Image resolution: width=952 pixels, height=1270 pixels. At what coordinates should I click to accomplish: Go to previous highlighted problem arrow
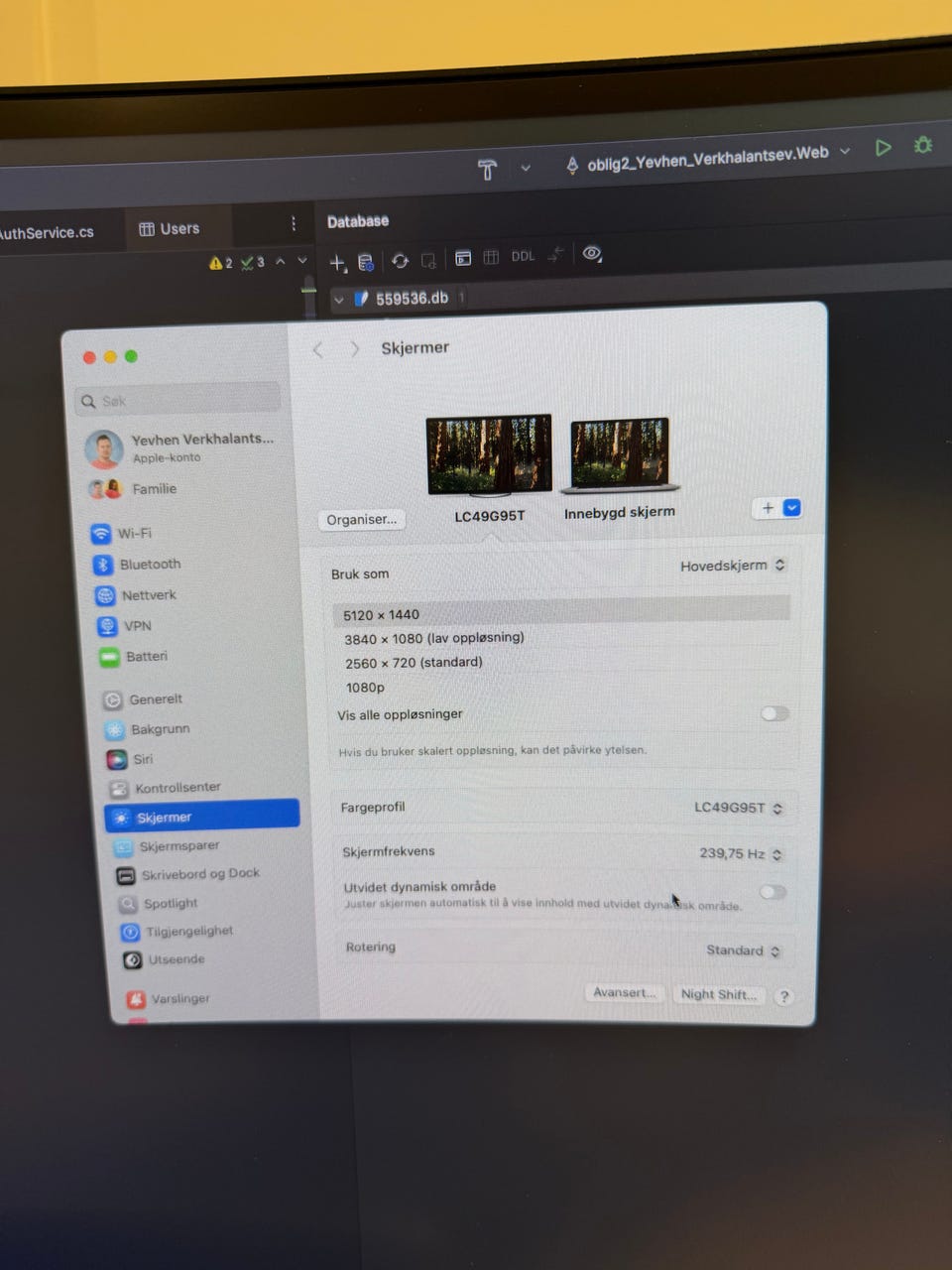point(281,261)
